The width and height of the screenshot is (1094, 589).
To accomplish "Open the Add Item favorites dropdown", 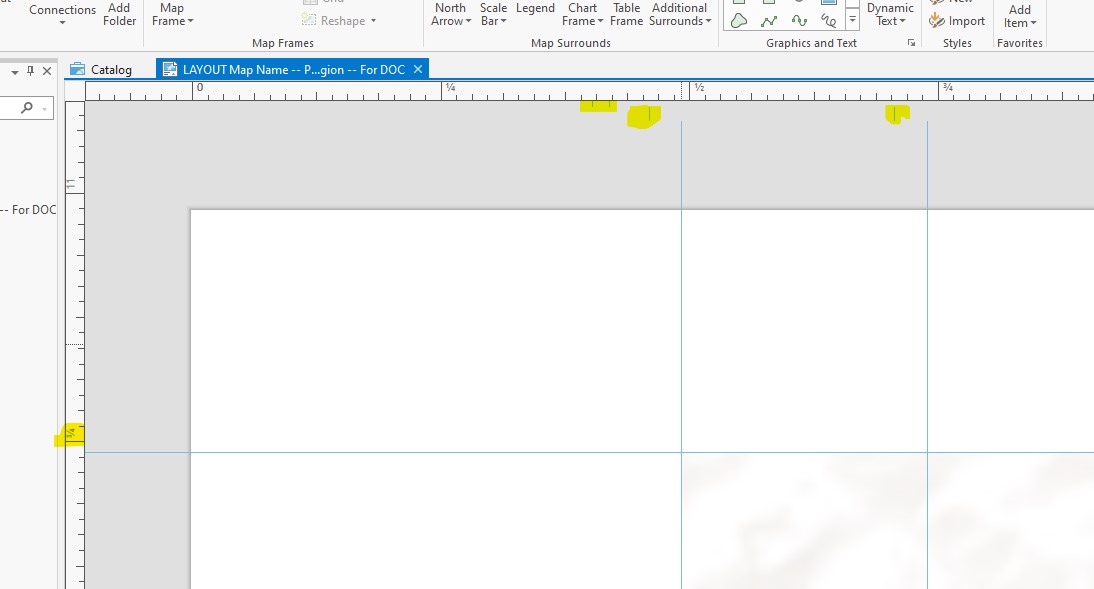I will (1019, 16).
